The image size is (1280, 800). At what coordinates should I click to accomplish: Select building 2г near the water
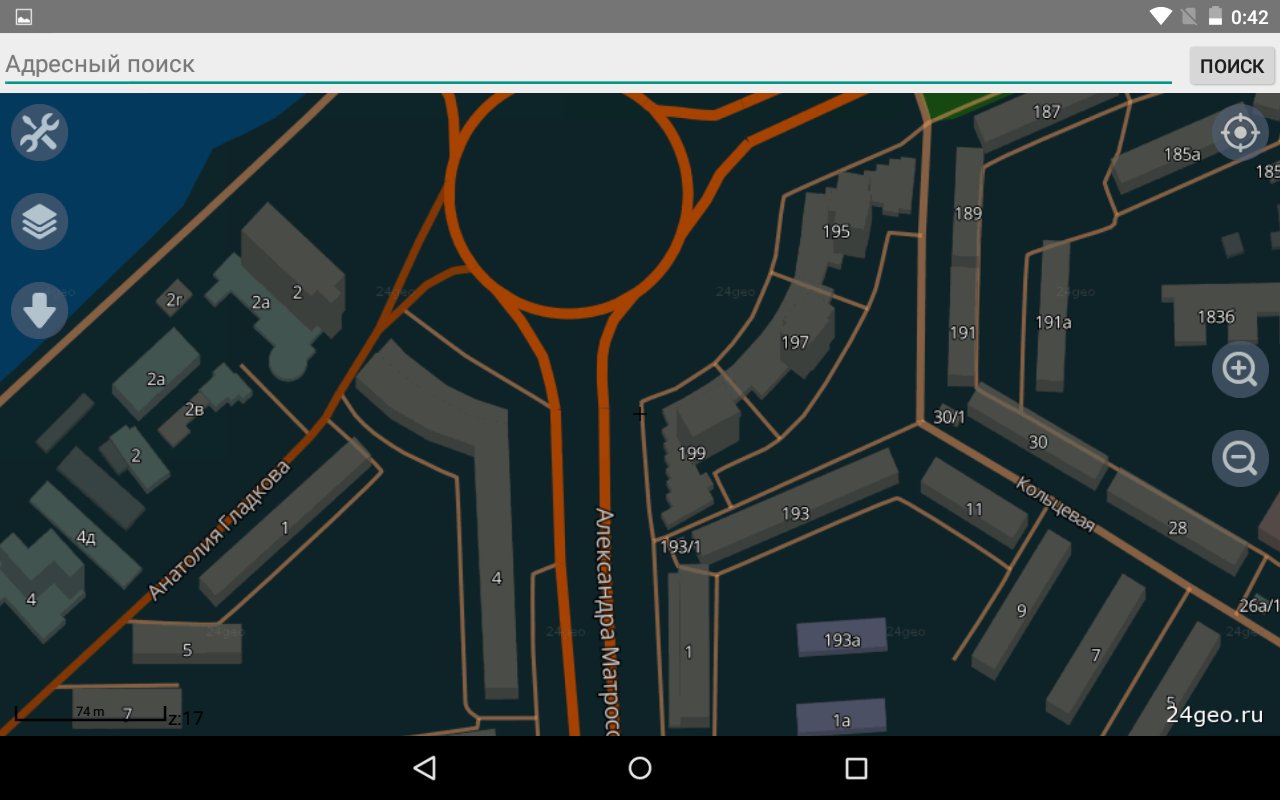(x=174, y=300)
